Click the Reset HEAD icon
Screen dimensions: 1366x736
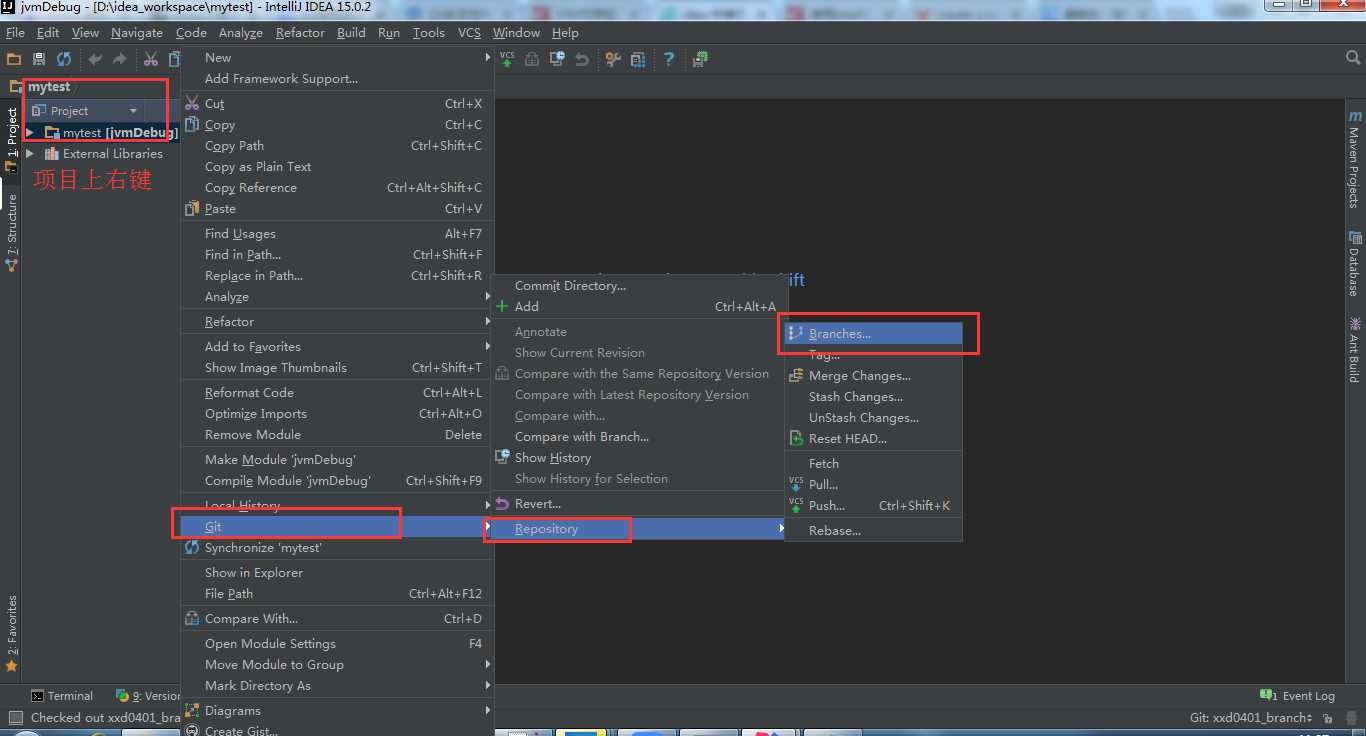click(x=796, y=439)
